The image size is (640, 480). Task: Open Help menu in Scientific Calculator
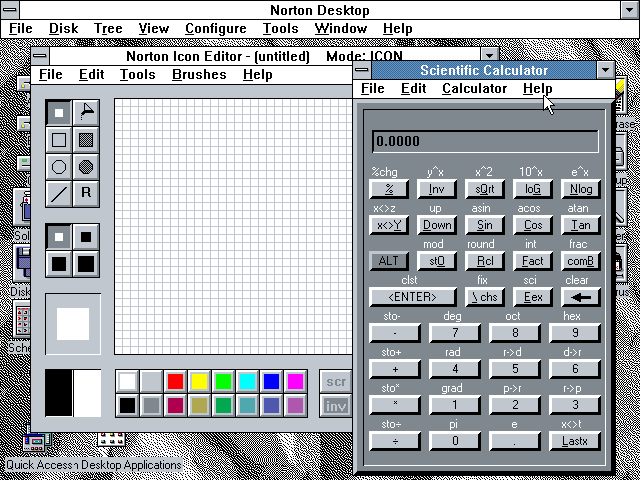click(538, 89)
